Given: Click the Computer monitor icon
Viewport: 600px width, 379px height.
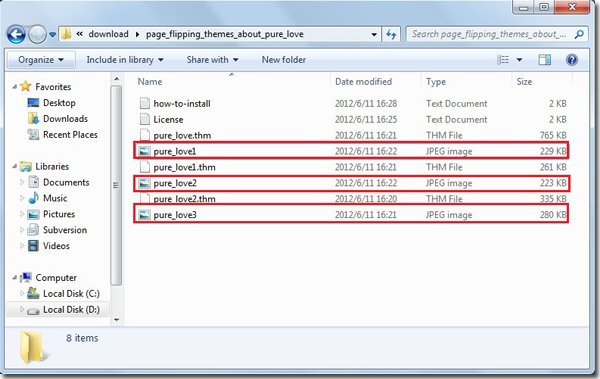Looking at the screenshot, I should [x=26, y=277].
